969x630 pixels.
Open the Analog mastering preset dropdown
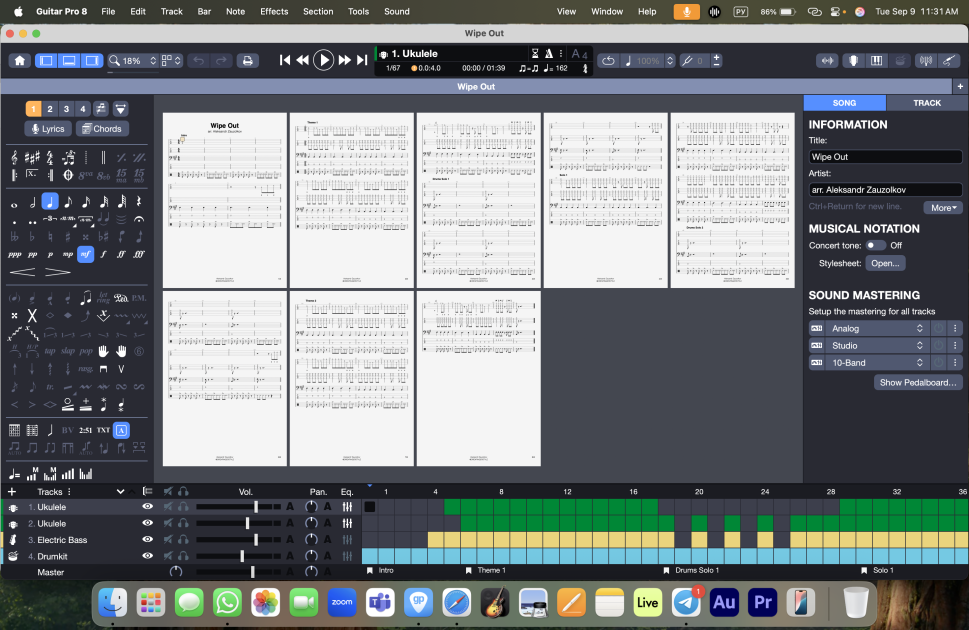877,328
